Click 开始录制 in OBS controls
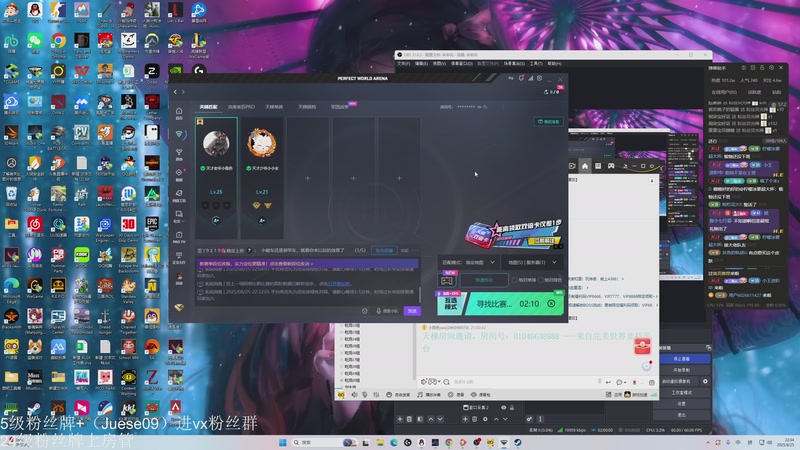 click(x=682, y=370)
